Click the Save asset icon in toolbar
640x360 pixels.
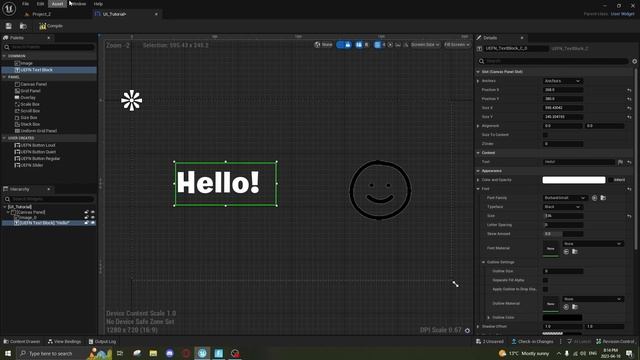coord(9,26)
